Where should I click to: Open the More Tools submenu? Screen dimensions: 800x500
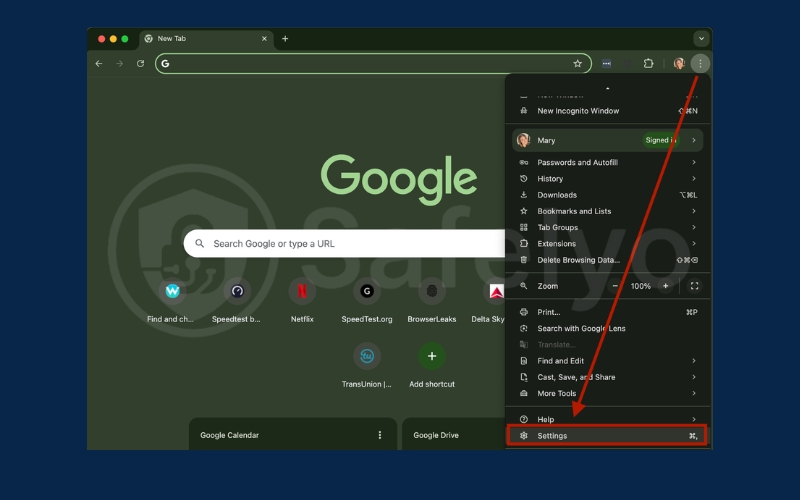(x=607, y=393)
